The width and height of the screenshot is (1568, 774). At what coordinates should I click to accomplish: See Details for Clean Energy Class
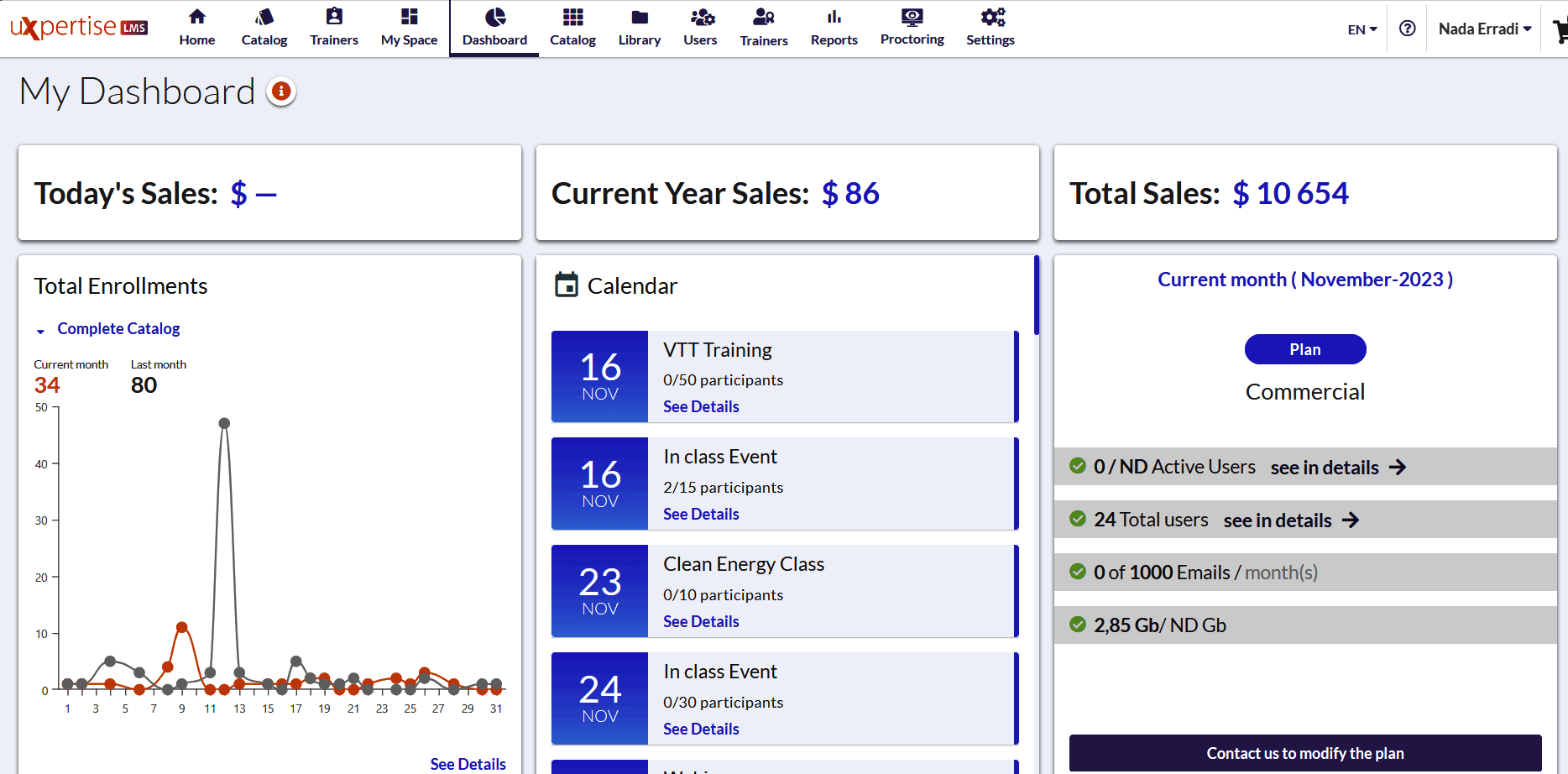(x=701, y=621)
